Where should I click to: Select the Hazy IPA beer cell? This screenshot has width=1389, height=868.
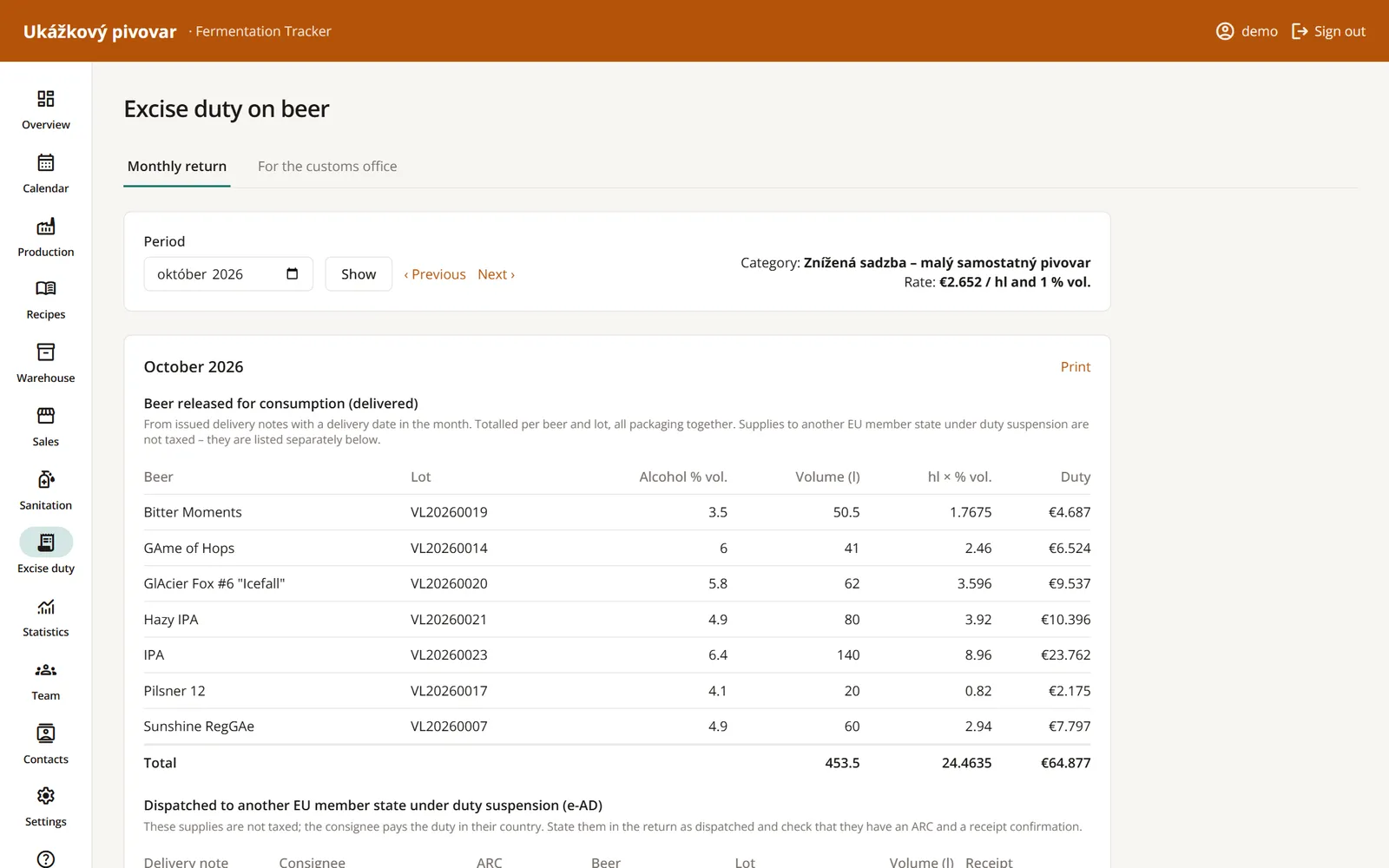(171, 620)
